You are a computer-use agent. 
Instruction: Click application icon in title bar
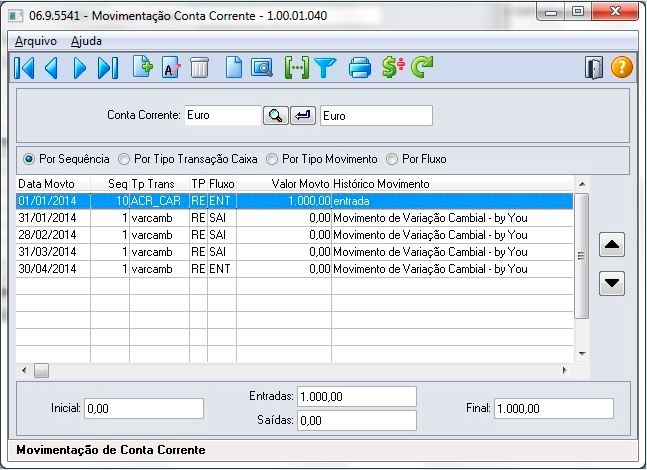pos(16,16)
